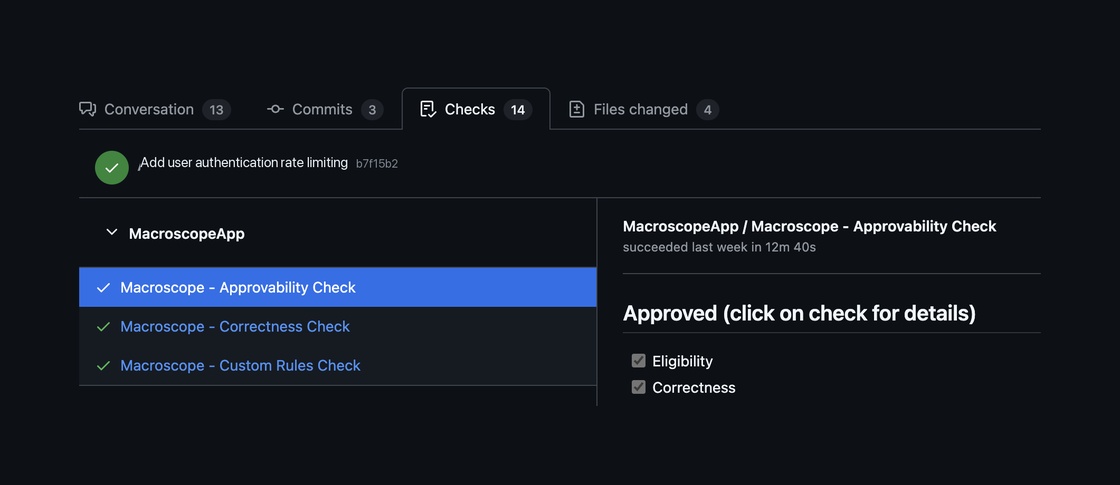
Task: Click the Files changed diff icon
Action: coord(577,109)
